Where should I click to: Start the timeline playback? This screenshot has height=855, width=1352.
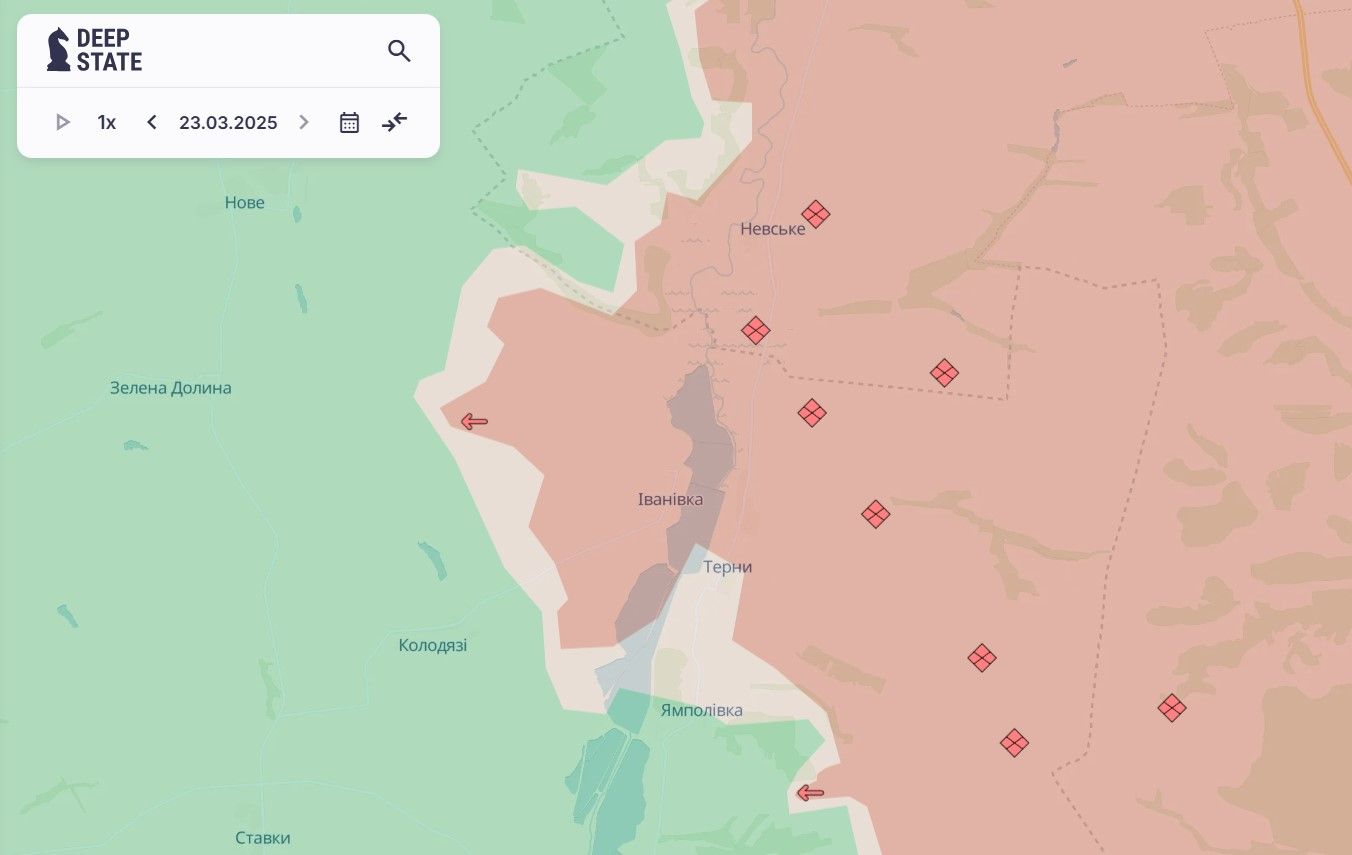tap(63, 123)
